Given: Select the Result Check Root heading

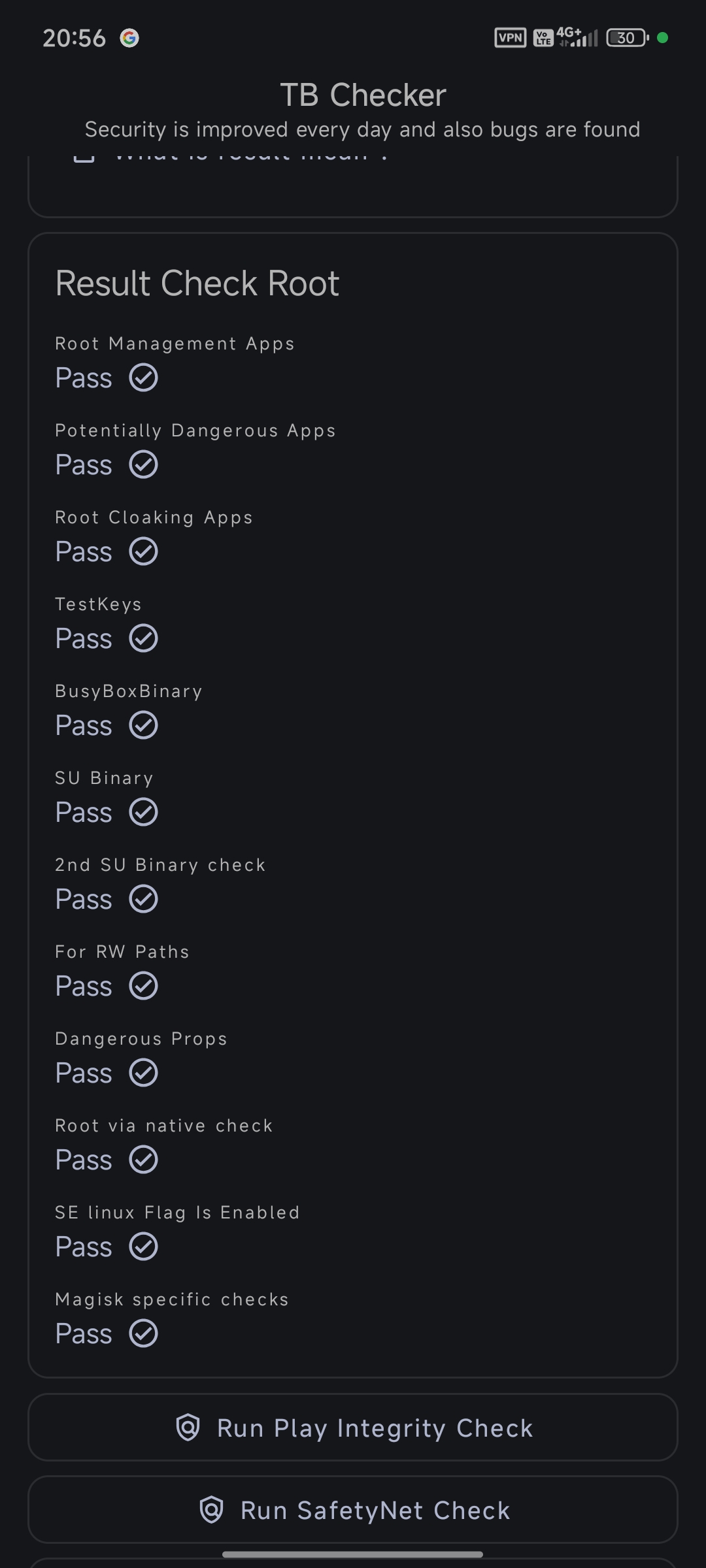Looking at the screenshot, I should [x=197, y=284].
